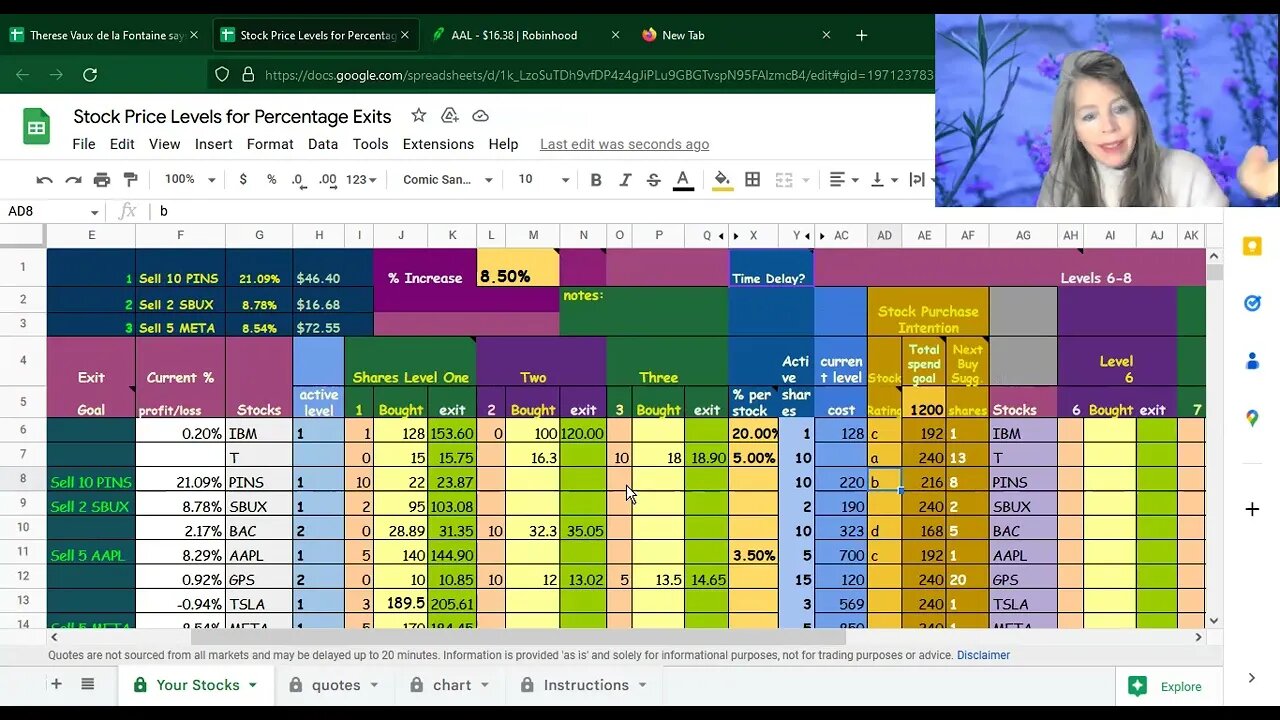Open the Insert menu

click(213, 144)
